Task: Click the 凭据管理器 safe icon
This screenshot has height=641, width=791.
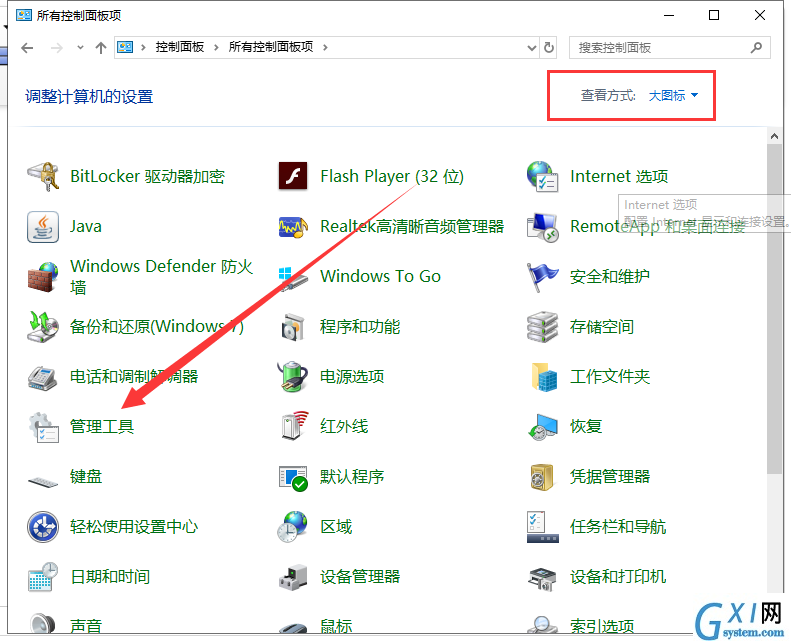Action: pyautogui.click(x=542, y=477)
